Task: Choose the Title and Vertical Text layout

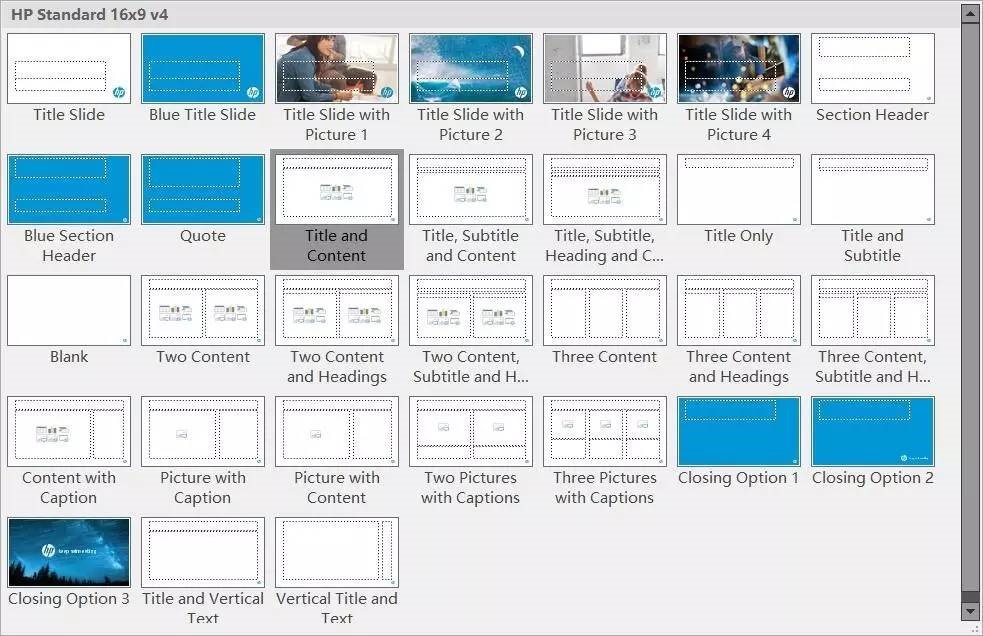Action: pyautogui.click(x=203, y=552)
